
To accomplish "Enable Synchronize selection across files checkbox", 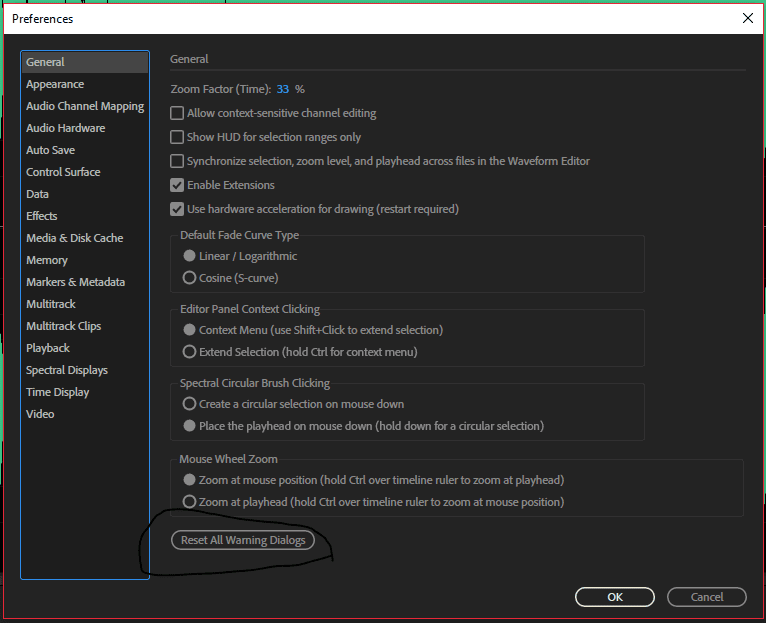I will pyautogui.click(x=177, y=161).
